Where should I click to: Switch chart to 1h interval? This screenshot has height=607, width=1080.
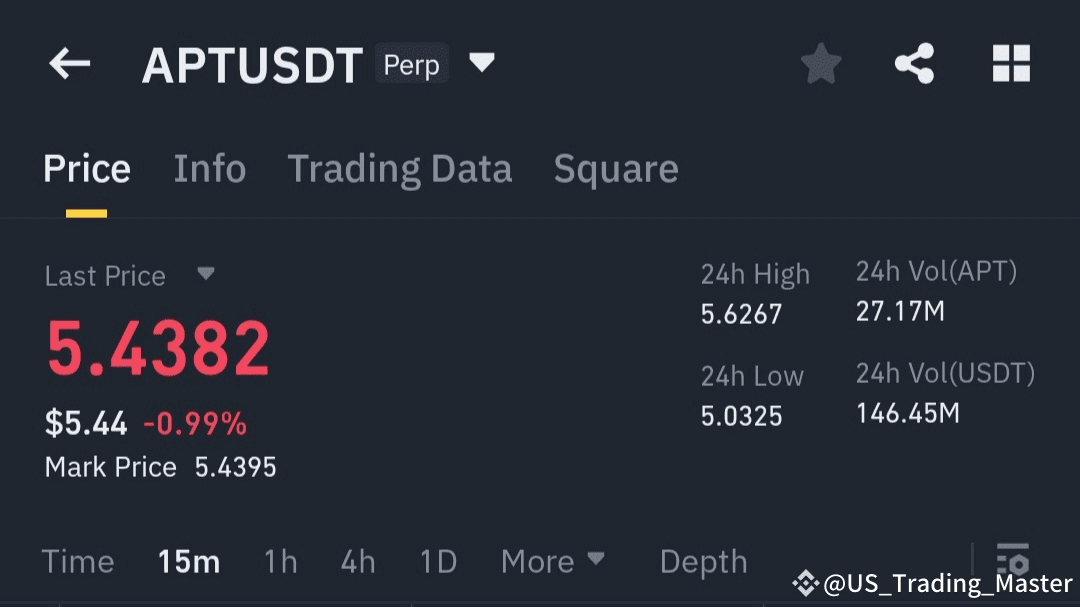(281, 562)
